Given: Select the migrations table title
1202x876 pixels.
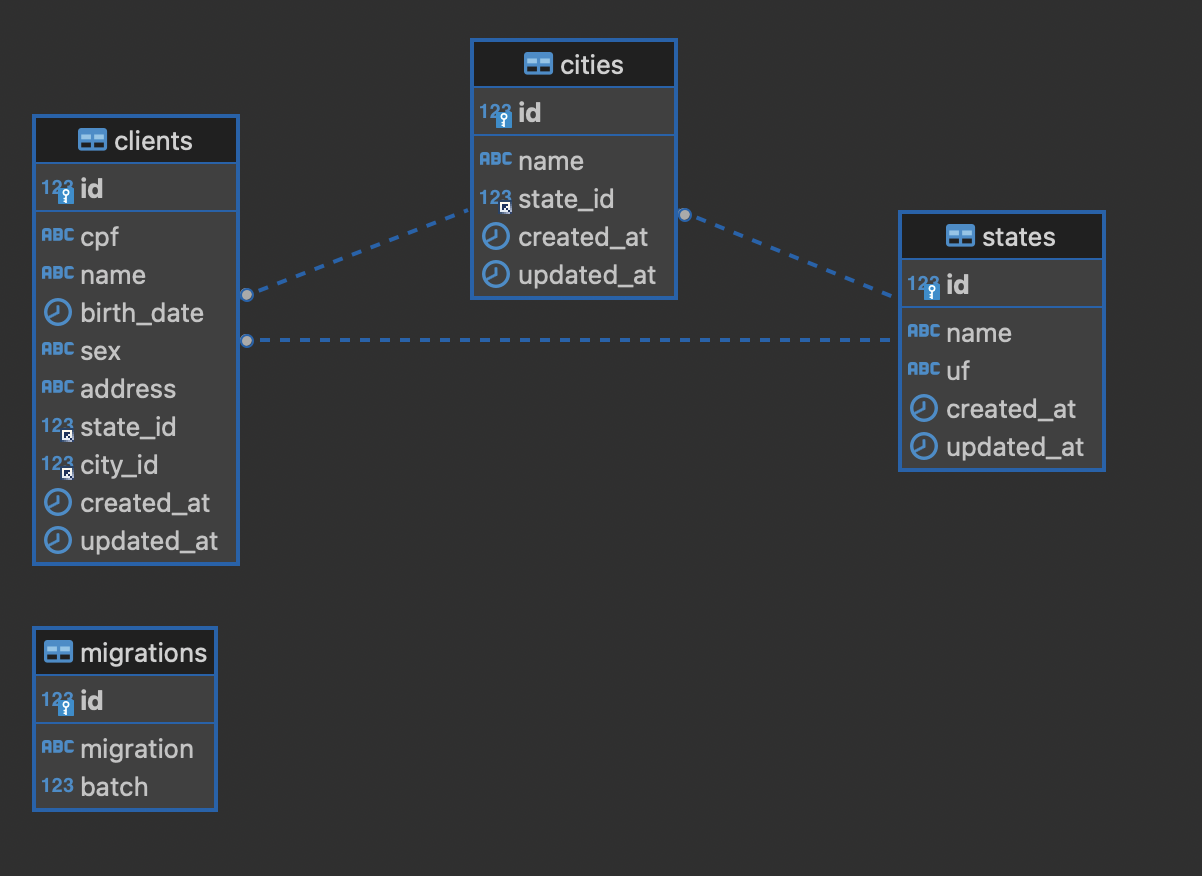Looking at the screenshot, I should [143, 653].
